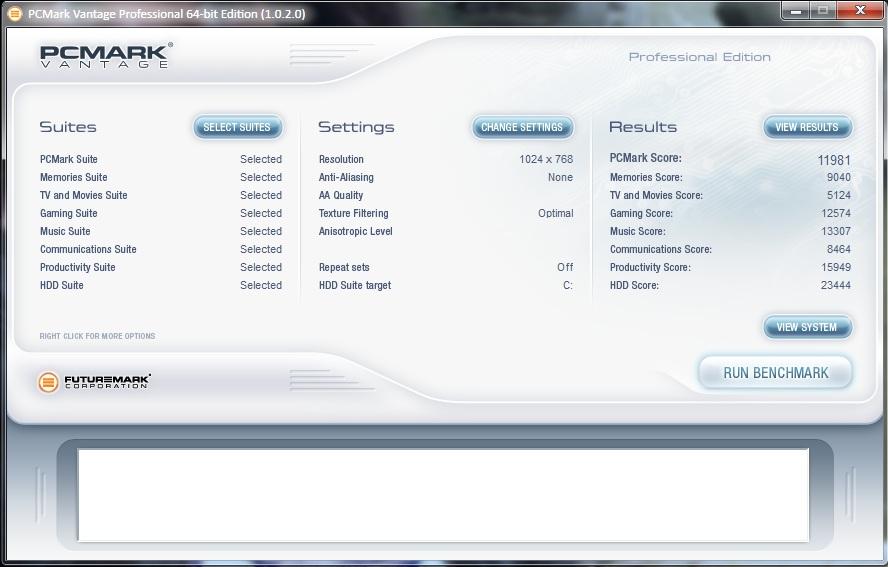
Task: Click the Selected status for HDD Suite
Action: point(261,285)
